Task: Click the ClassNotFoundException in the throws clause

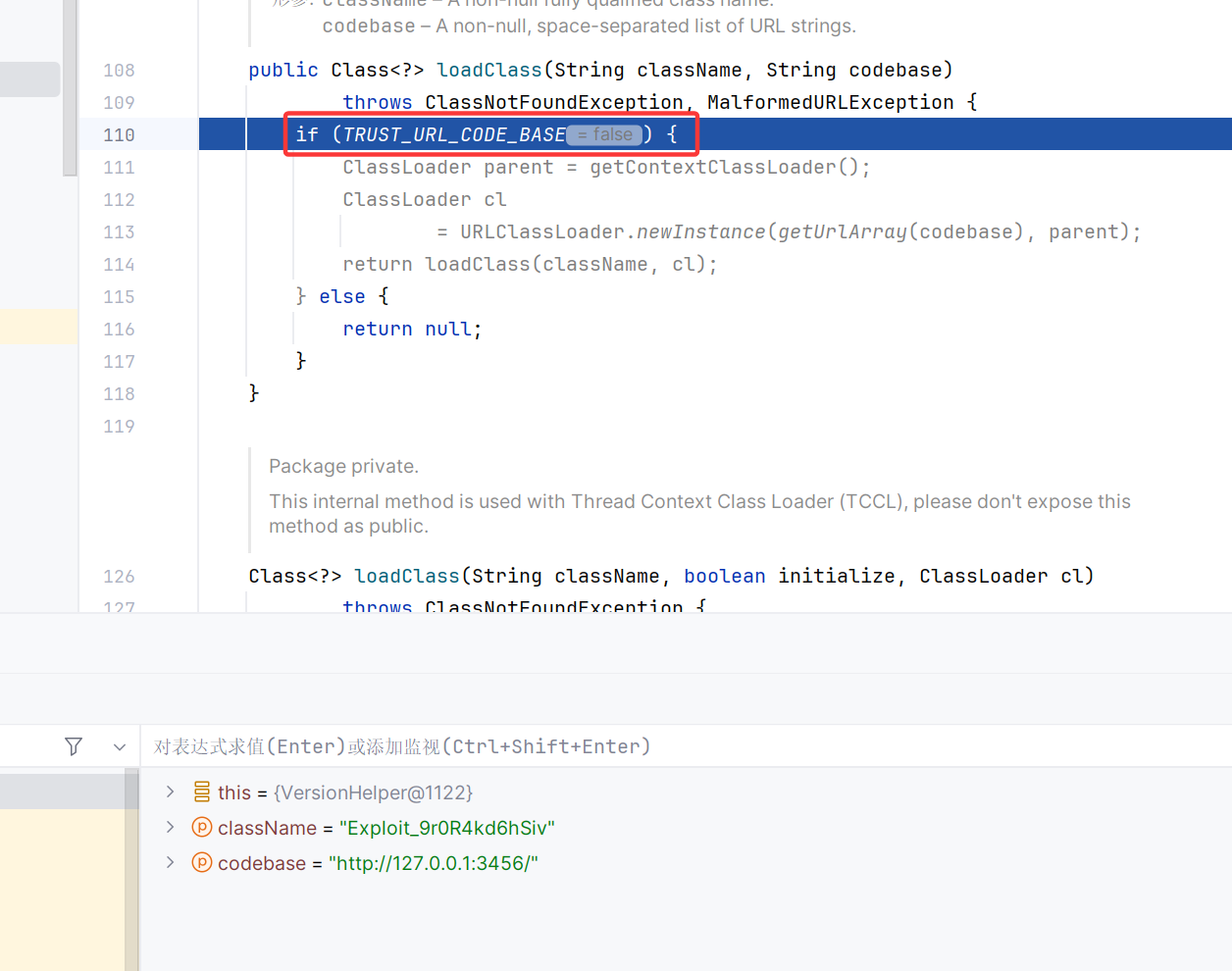Action: pos(553,102)
